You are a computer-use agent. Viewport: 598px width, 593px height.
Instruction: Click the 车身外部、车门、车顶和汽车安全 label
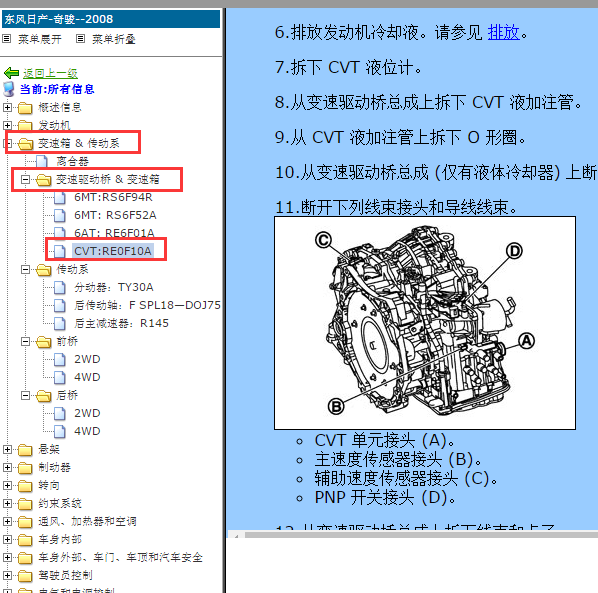(x=120, y=557)
